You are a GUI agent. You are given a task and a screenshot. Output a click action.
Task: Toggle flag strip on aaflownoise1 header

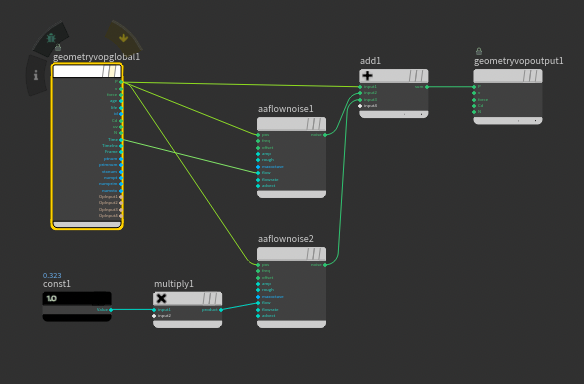pyautogui.click(x=315, y=124)
